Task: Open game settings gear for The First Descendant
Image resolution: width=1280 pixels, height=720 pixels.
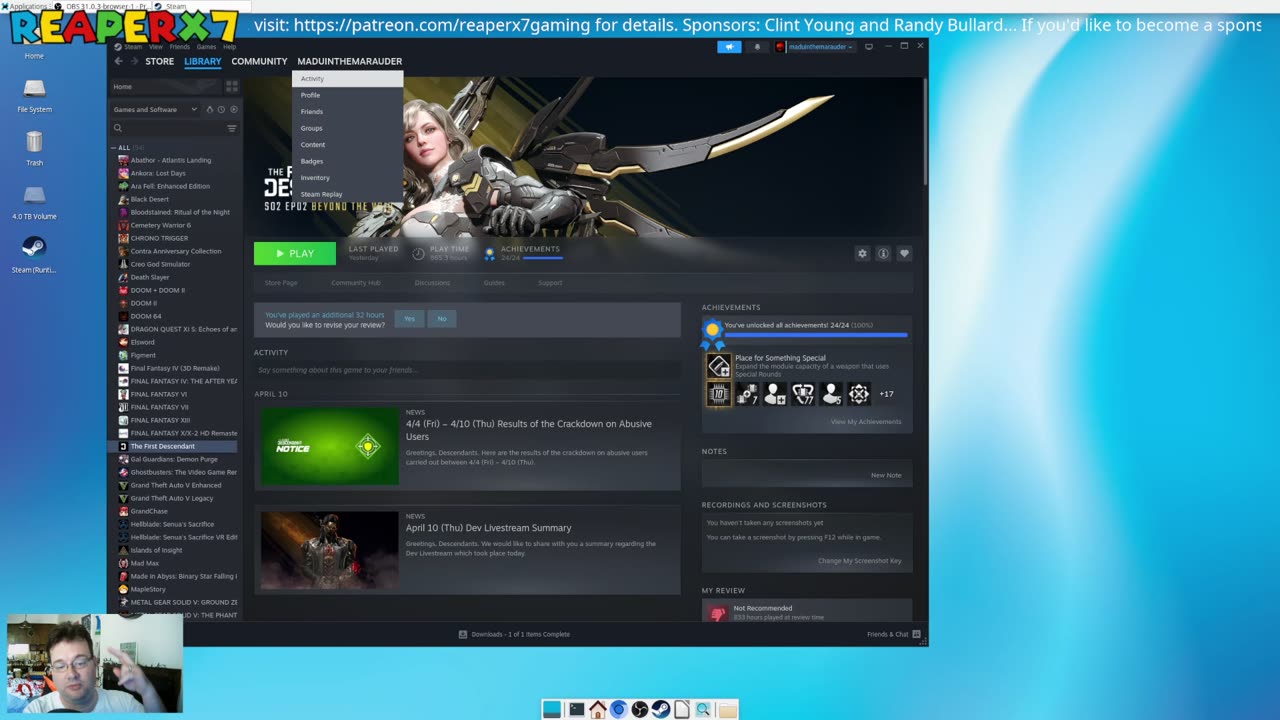Action: [x=862, y=254]
